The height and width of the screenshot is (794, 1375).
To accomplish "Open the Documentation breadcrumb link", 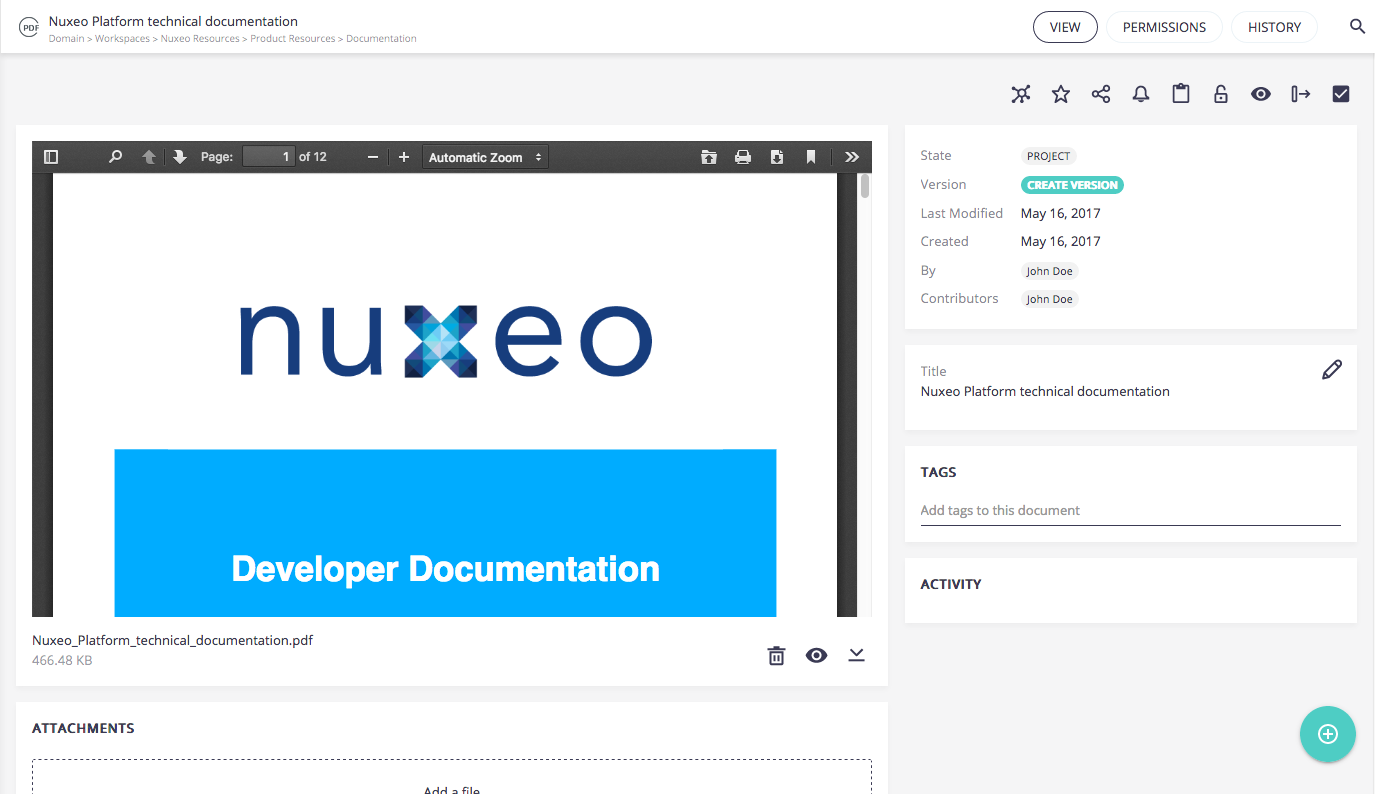I will tap(381, 39).
